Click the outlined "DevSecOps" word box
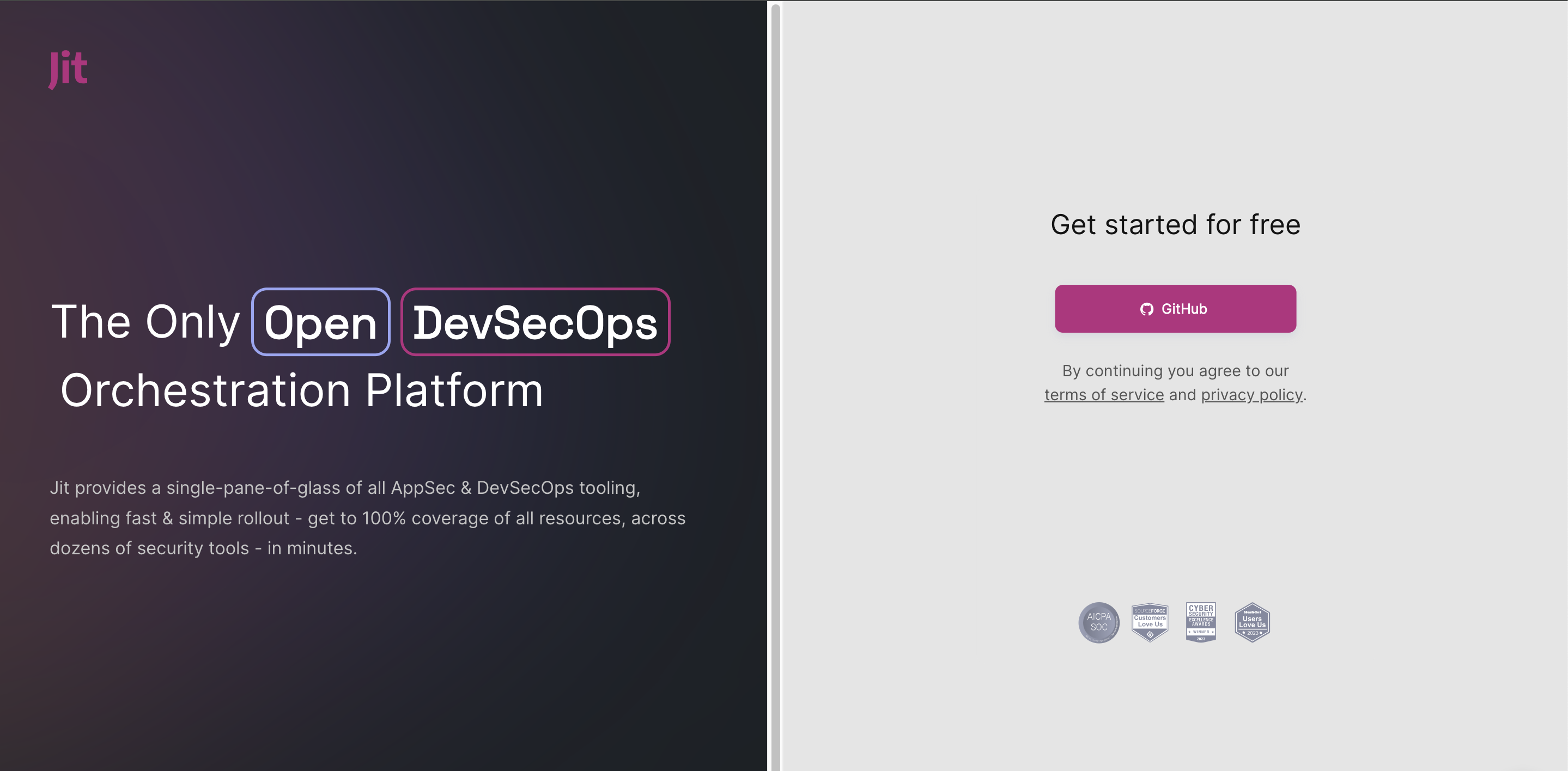The image size is (1568, 771). coord(535,322)
